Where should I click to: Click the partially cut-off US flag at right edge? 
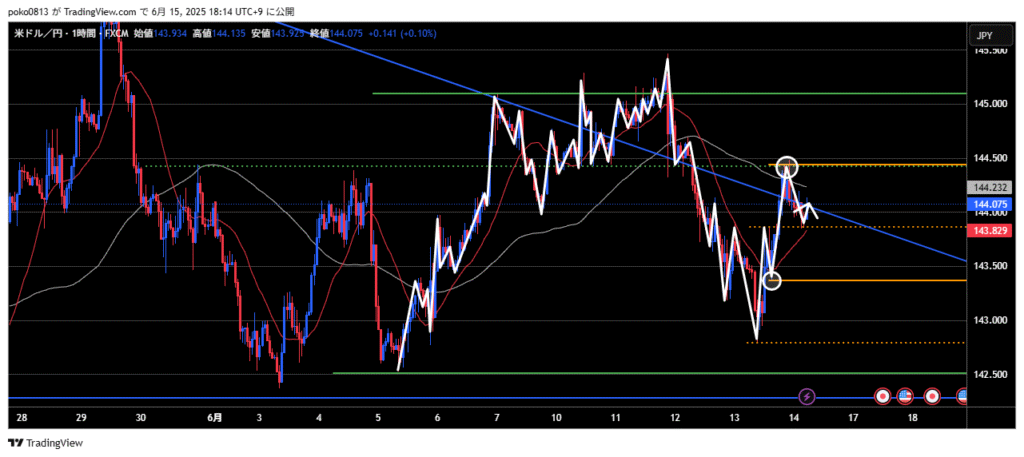pos(962,396)
